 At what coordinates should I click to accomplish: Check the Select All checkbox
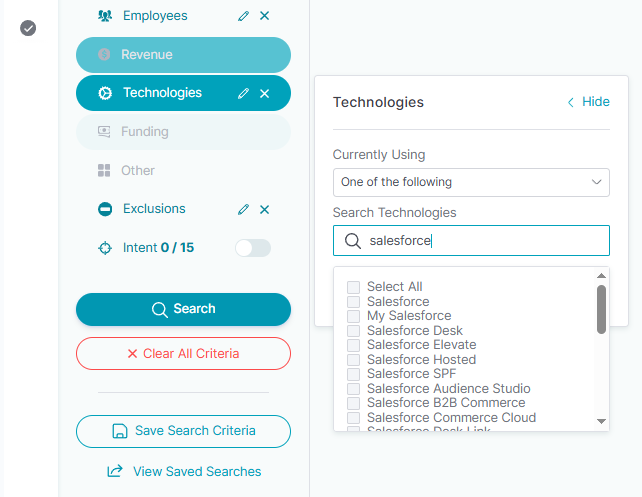(x=353, y=287)
